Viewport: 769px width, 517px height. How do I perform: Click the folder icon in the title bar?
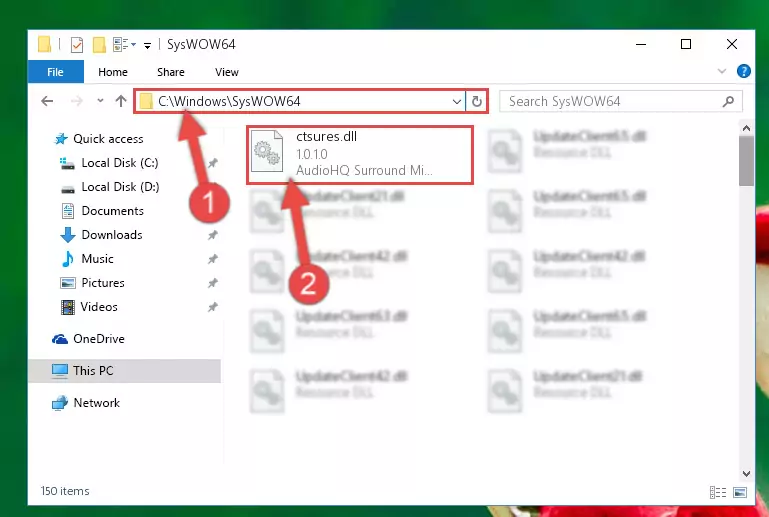44,45
